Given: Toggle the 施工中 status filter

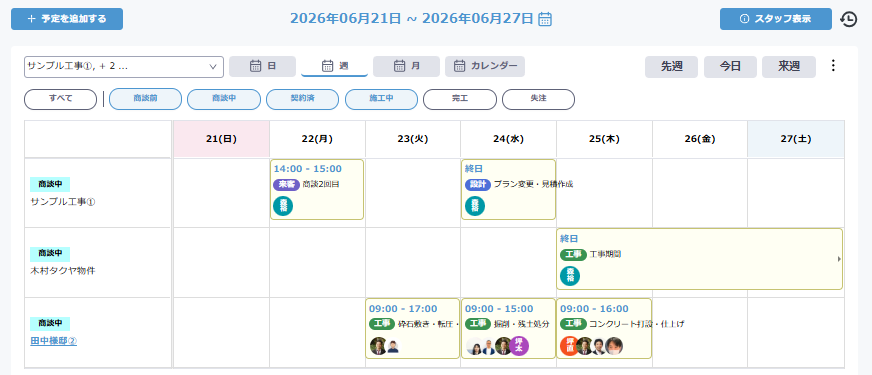Looking at the screenshot, I should pyautogui.click(x=382, y=99).
